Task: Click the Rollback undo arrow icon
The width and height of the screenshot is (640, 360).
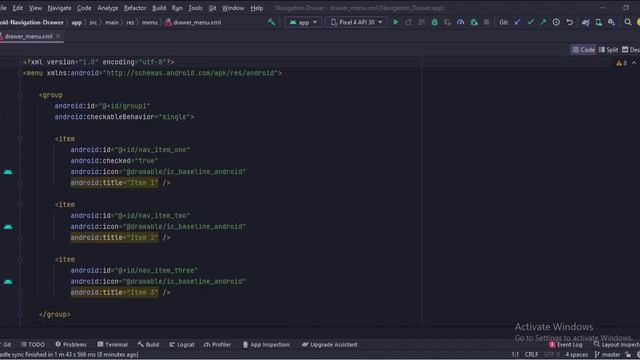Action: click(569, 22)
